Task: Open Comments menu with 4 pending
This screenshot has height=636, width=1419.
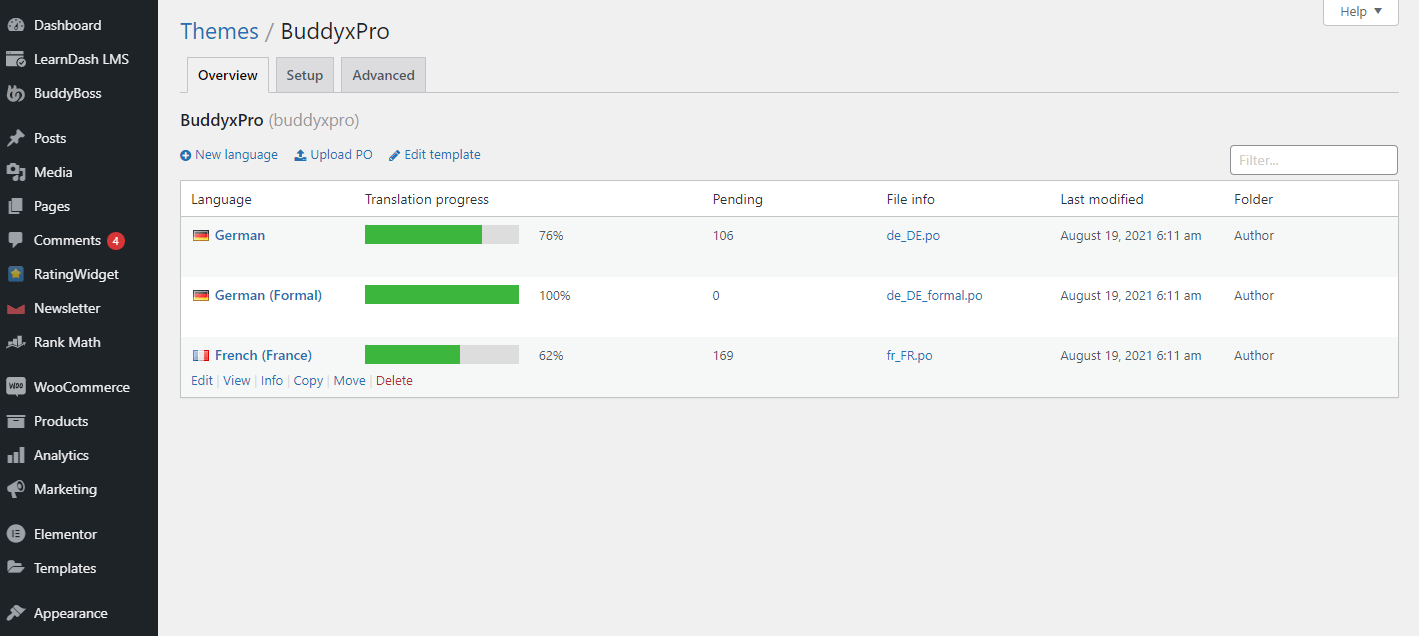Action: pyautogui.click(x=67, y=240)
